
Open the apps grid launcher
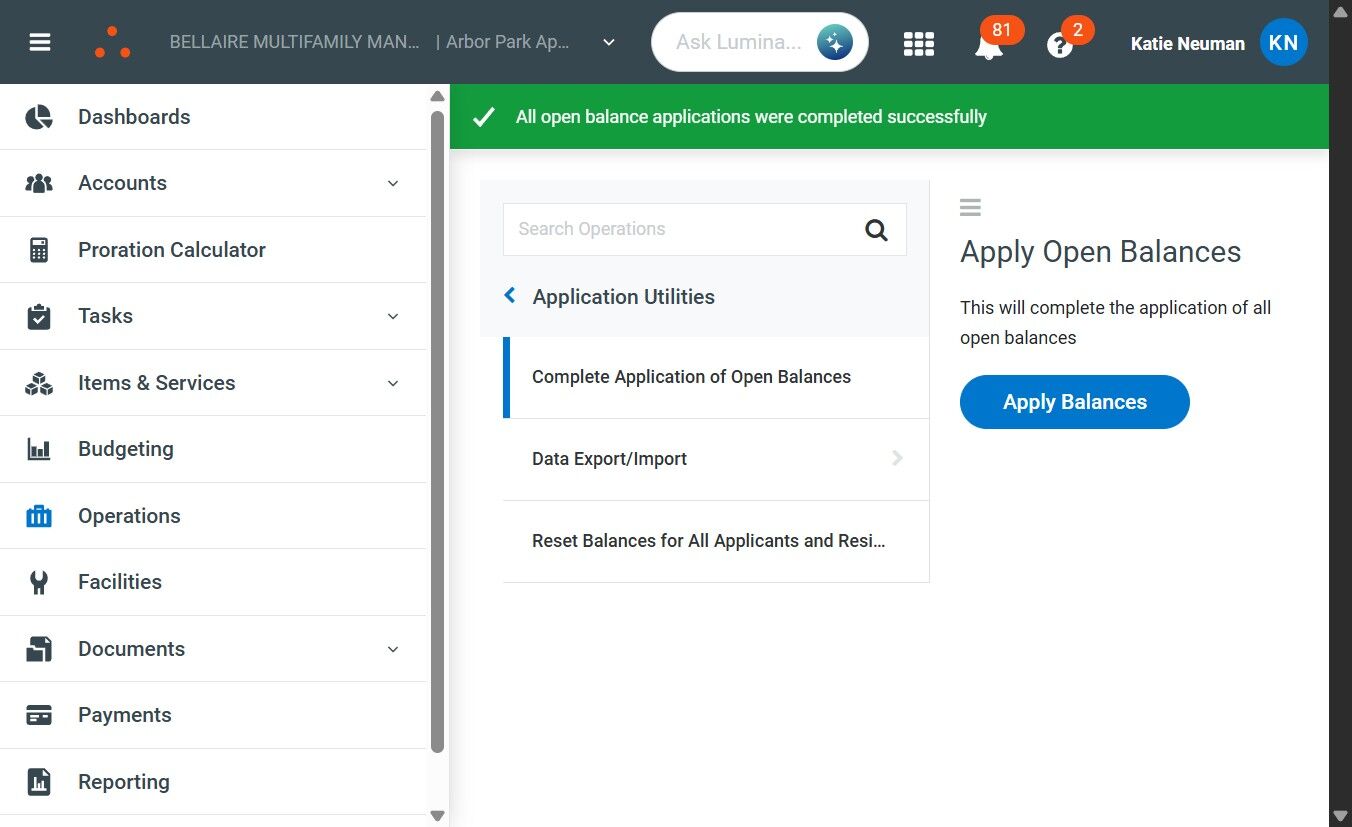pyautogui.click(x=918, y=43)
